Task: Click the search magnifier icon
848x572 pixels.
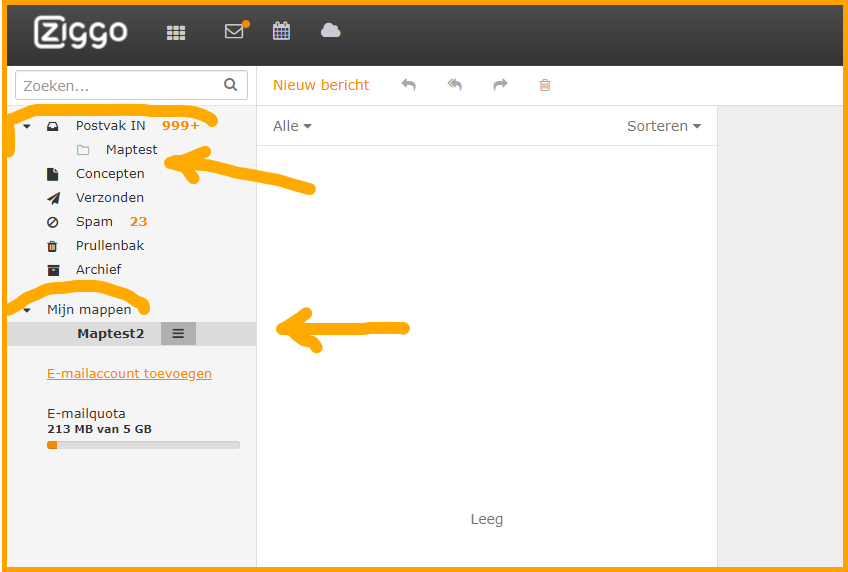Action: [x=231, y=85]
